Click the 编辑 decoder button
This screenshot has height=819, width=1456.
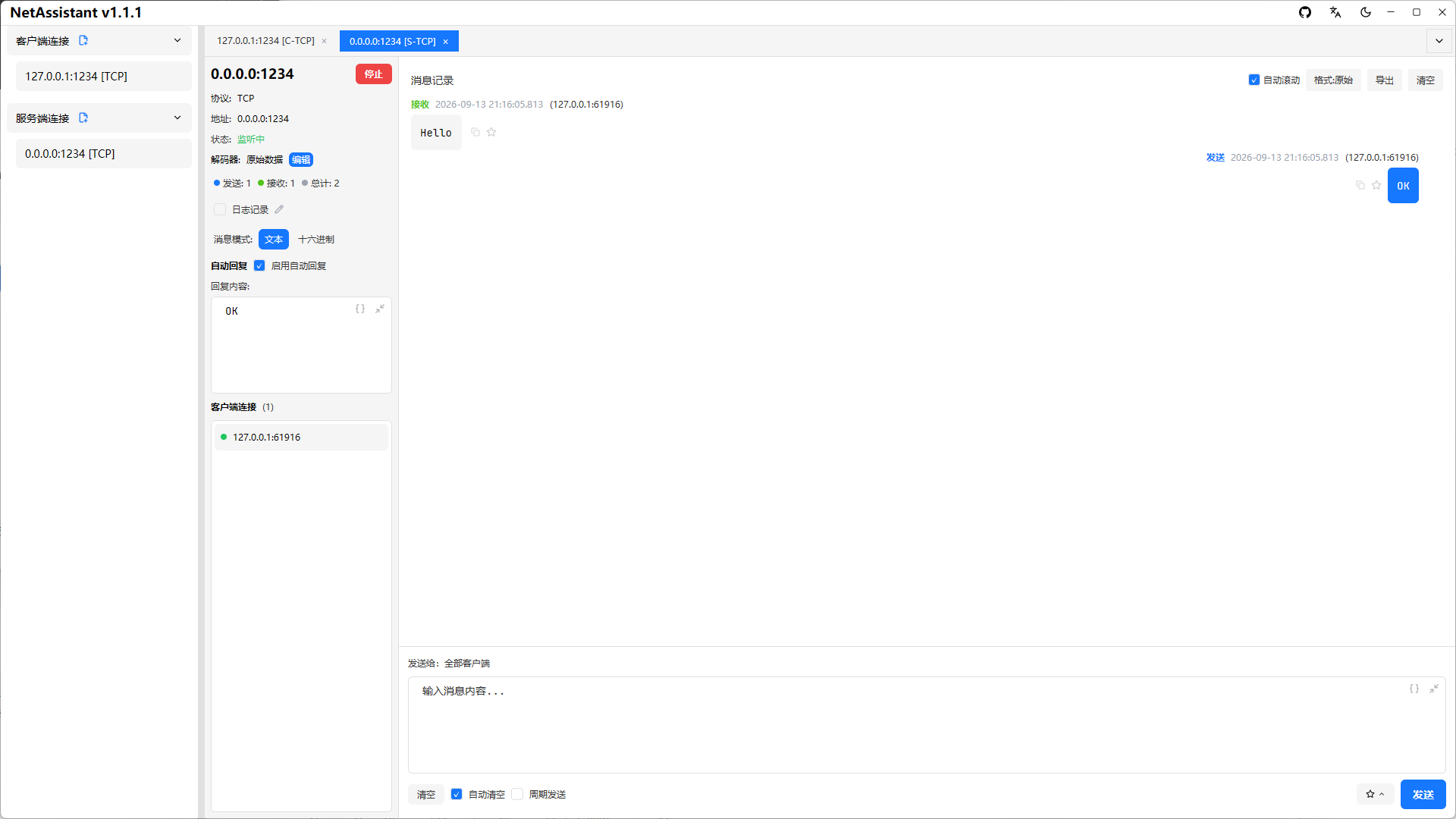pyautogui.click(x=301, y=159)
